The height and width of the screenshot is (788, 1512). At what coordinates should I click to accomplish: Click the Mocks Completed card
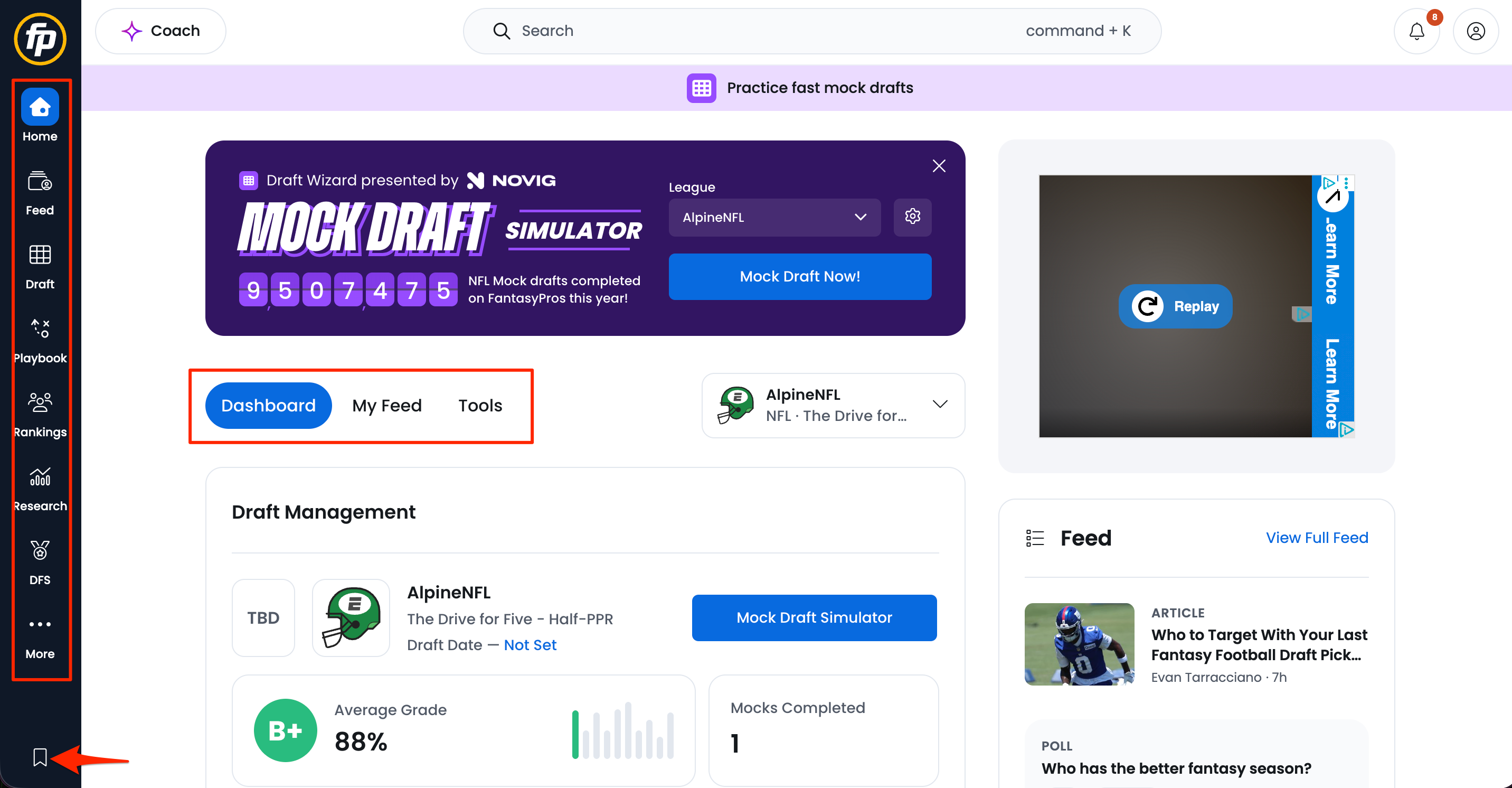pos(824,730)
